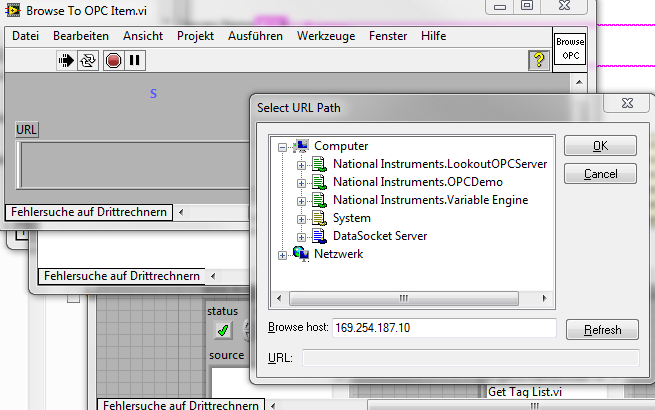This screenshot has width=655, height=410.
Task: Open the Ansicht menu
Action: [x=143, y=36]
